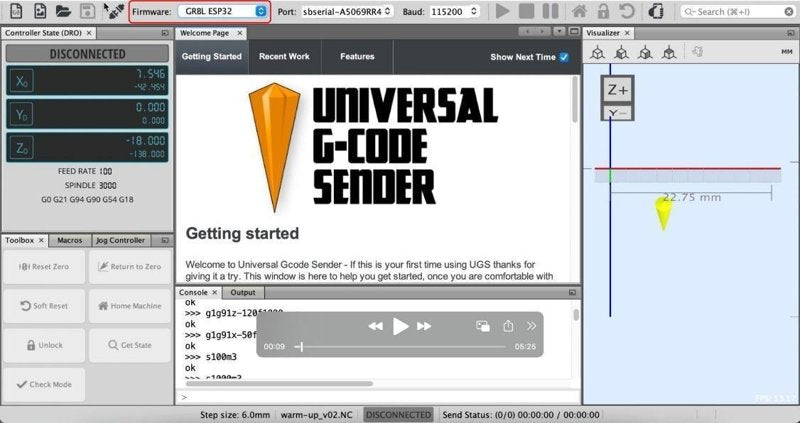Open the Port selection combo box

coord(346,11)
